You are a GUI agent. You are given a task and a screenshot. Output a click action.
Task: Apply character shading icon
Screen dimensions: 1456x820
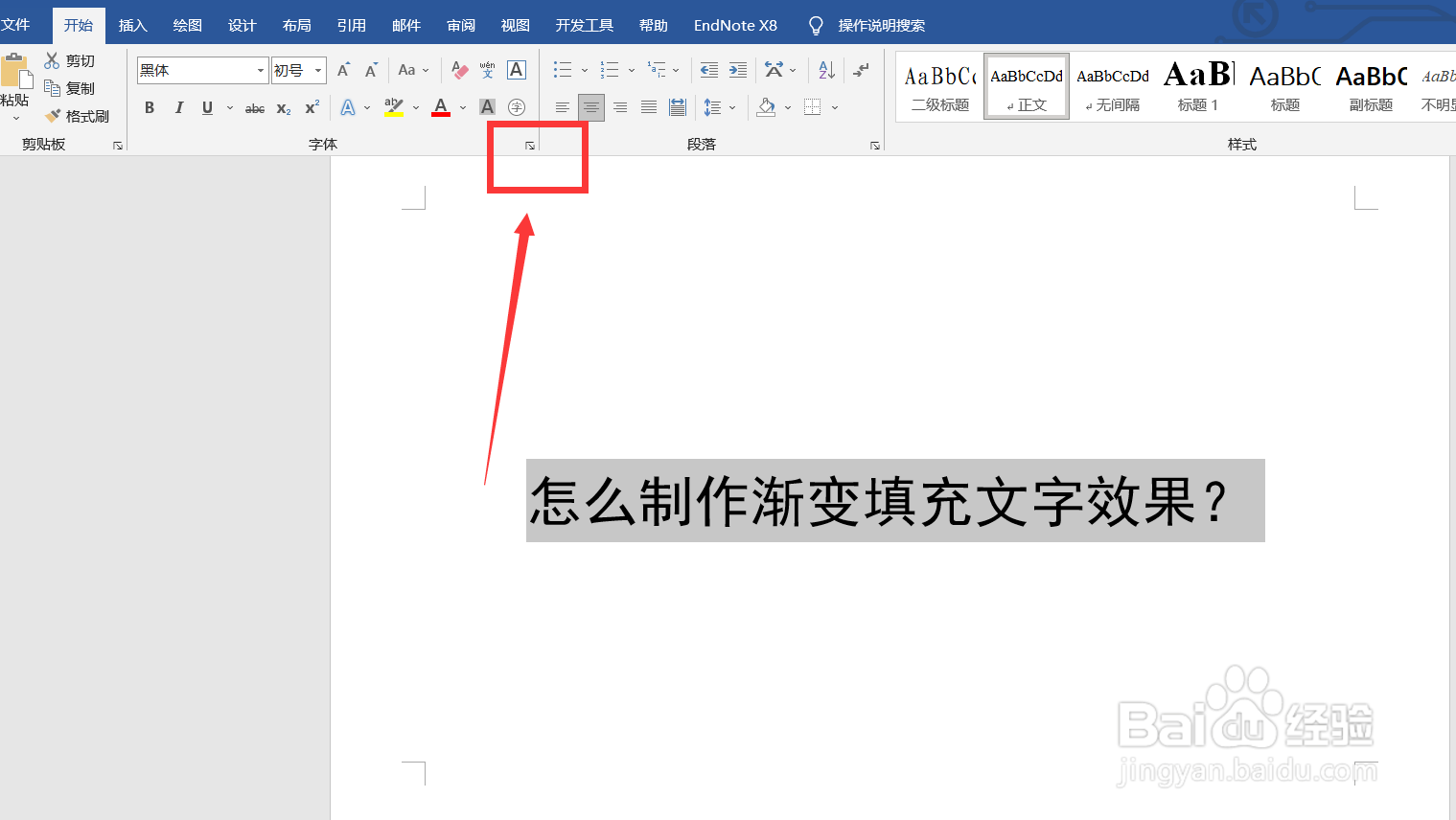(x=488, y=107)
